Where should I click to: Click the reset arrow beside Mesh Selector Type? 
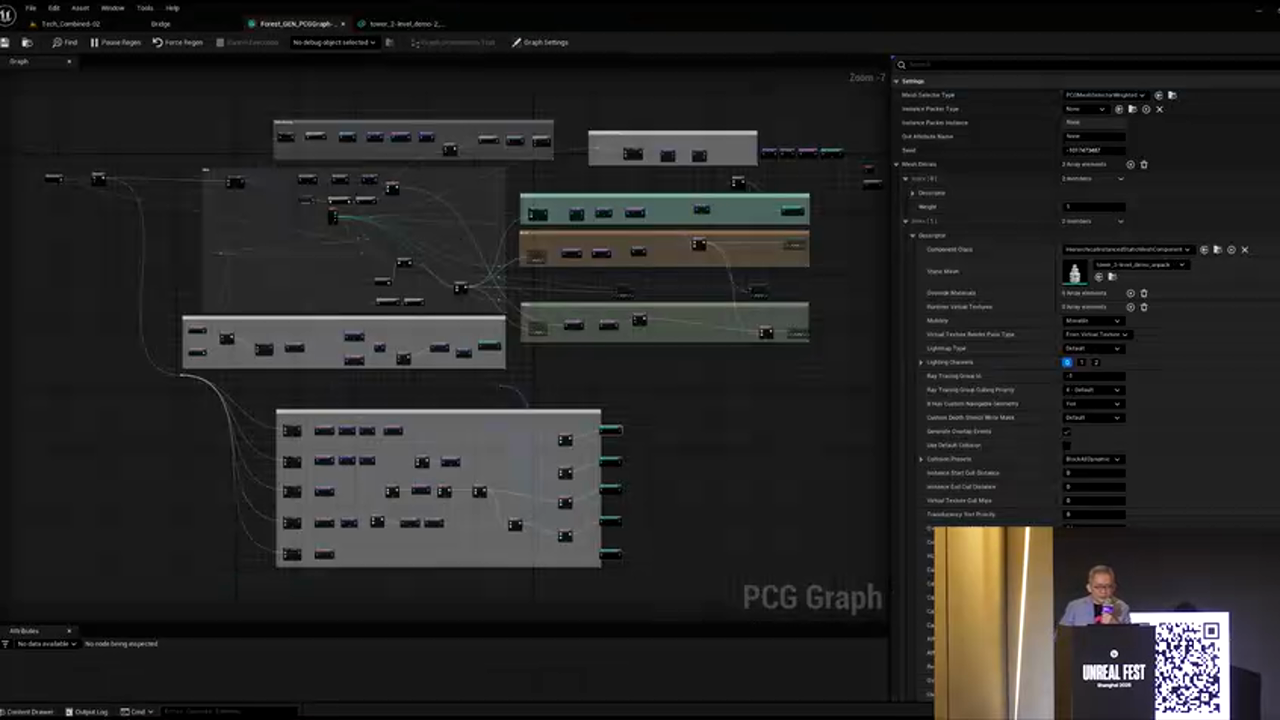click(1158, 95)
